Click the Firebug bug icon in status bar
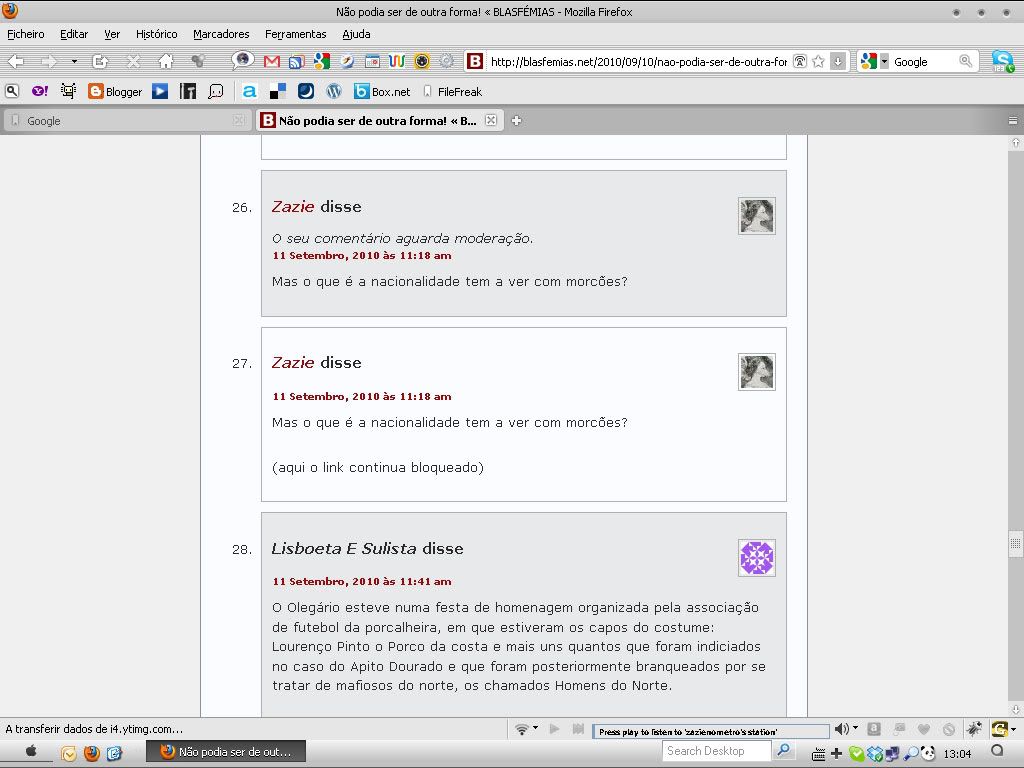Screen dimensions: 1024x768 [974, 730]
